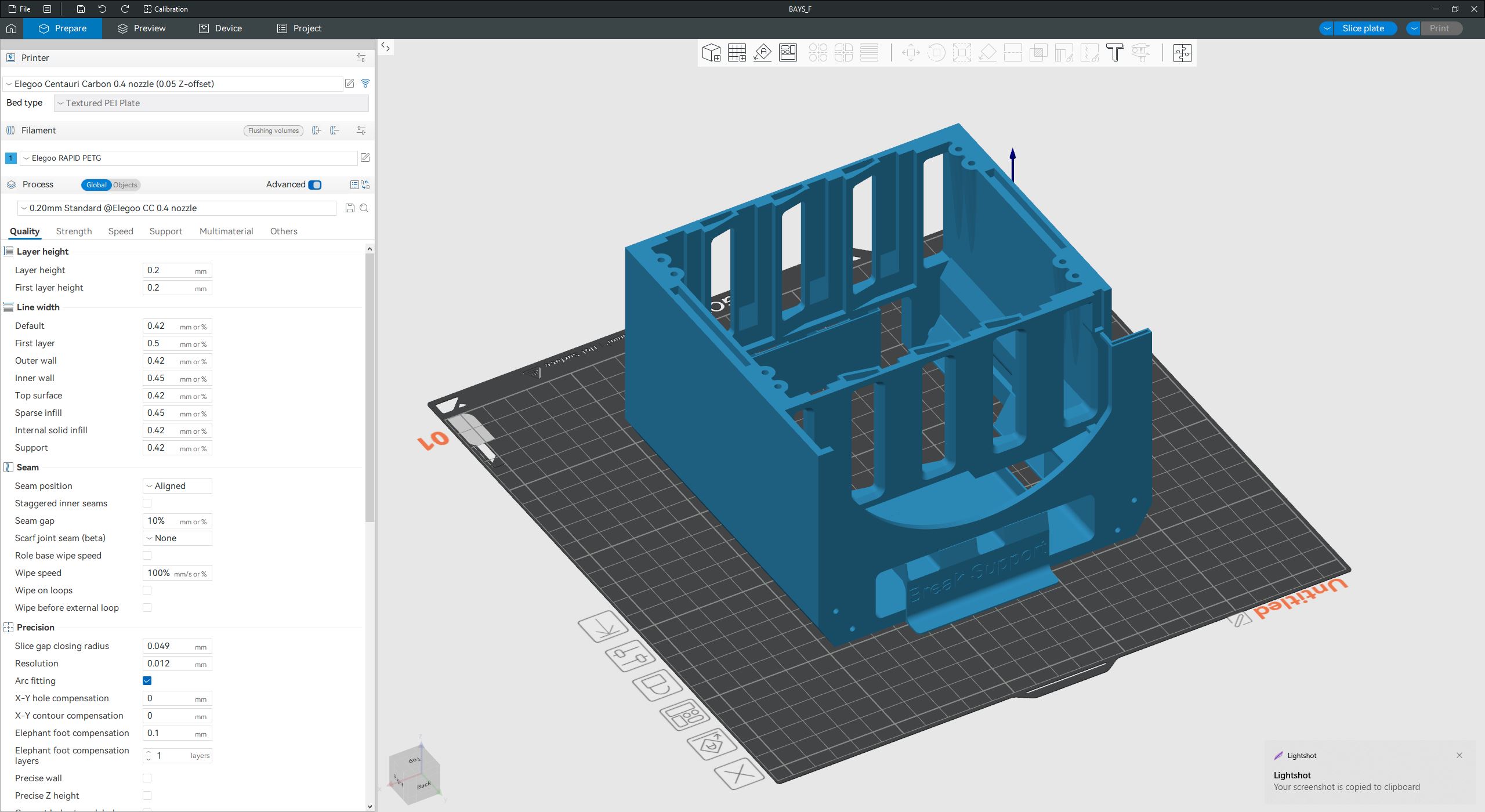Click the Add model cube icon
The image size is (1485, 812).
711,53
